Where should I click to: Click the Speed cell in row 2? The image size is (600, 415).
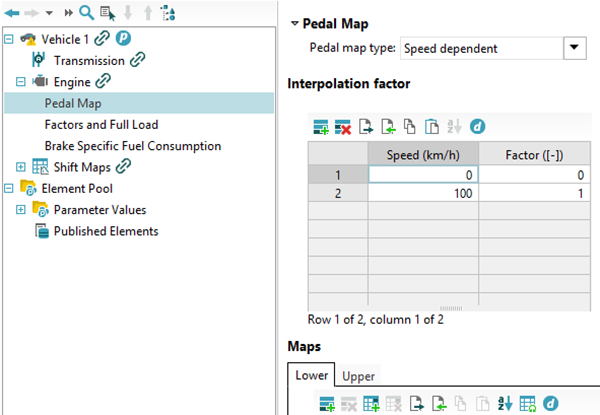423,193
